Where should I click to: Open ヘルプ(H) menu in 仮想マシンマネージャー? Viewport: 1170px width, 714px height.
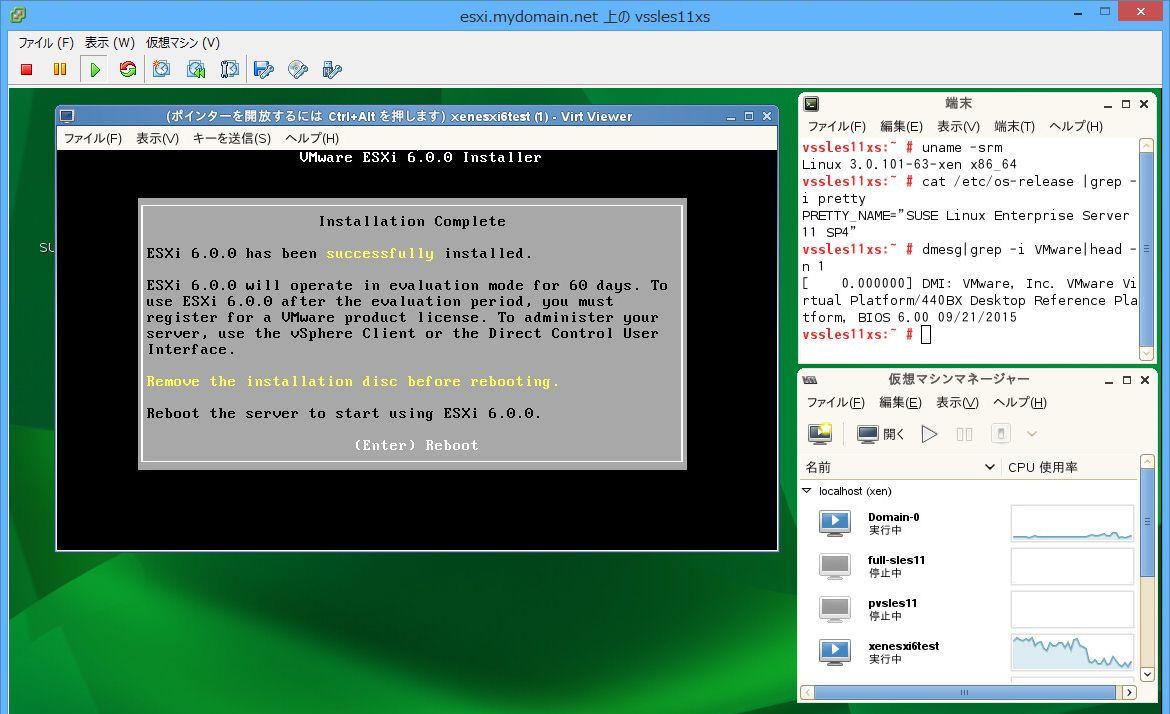pyautogui.click(x=1019, y=402)
